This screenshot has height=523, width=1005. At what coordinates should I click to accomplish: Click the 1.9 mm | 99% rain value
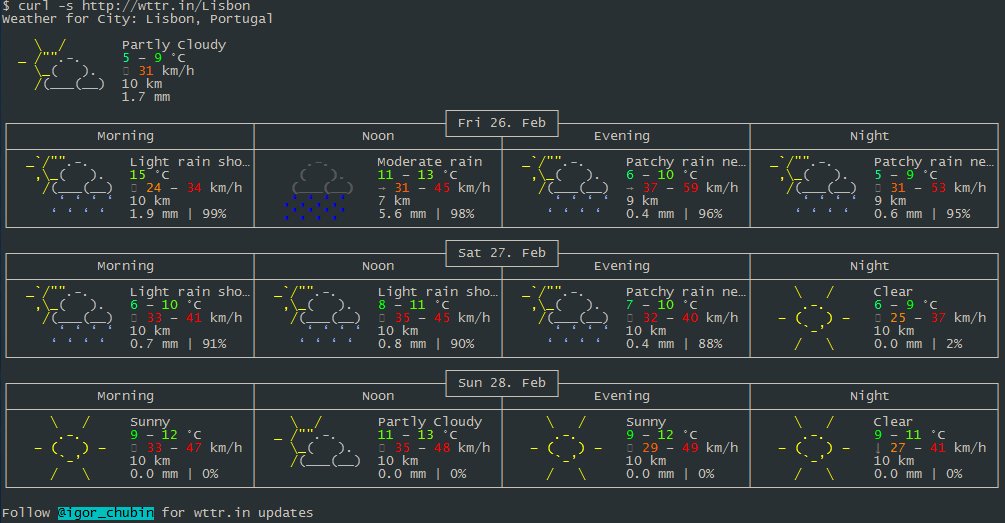[x=178, y=214]
